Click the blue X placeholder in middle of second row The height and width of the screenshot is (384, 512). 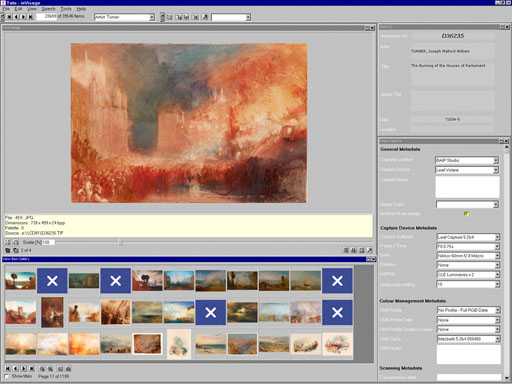pos(210,312)
